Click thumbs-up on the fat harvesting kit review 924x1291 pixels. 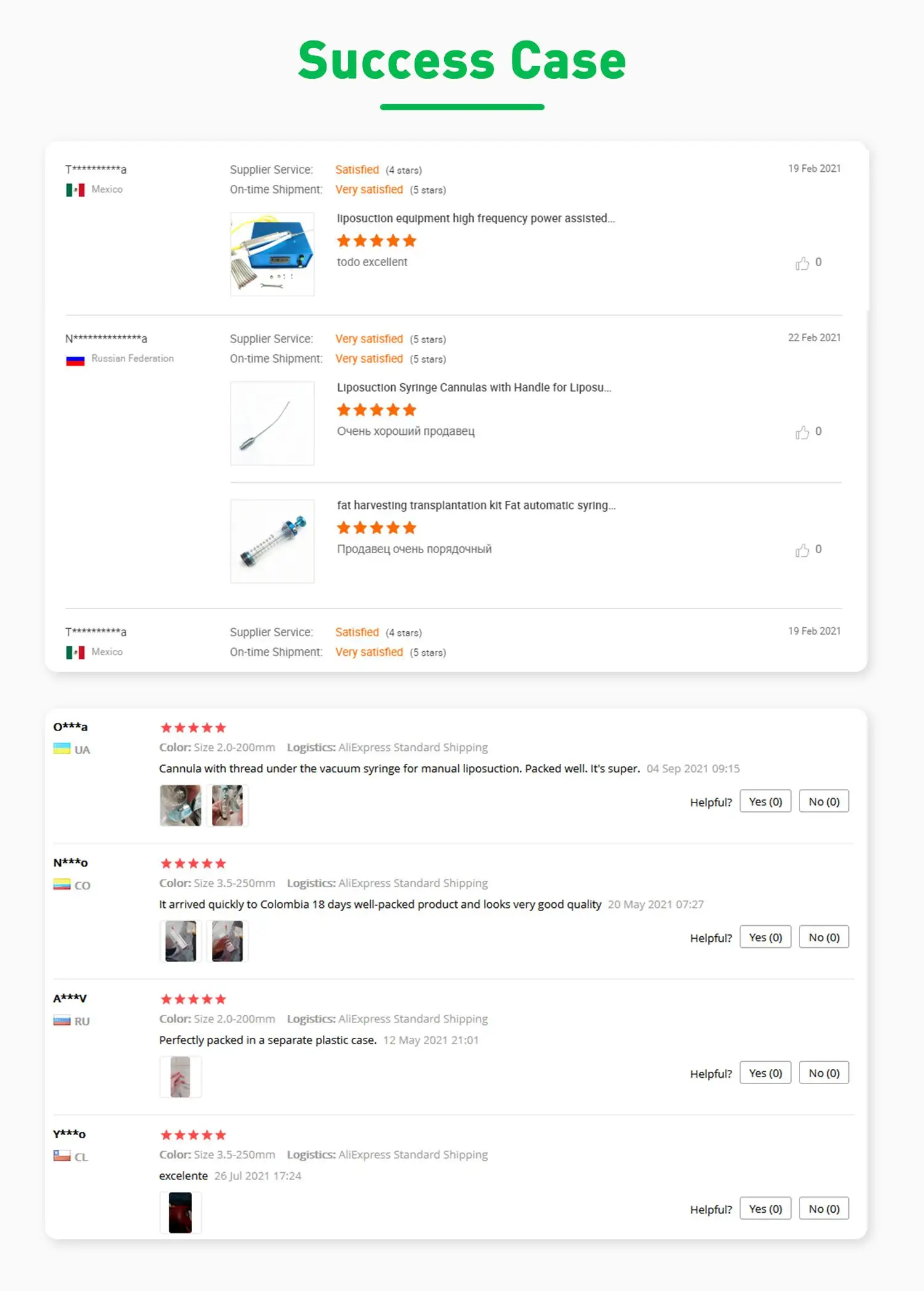tap(802, 550)
